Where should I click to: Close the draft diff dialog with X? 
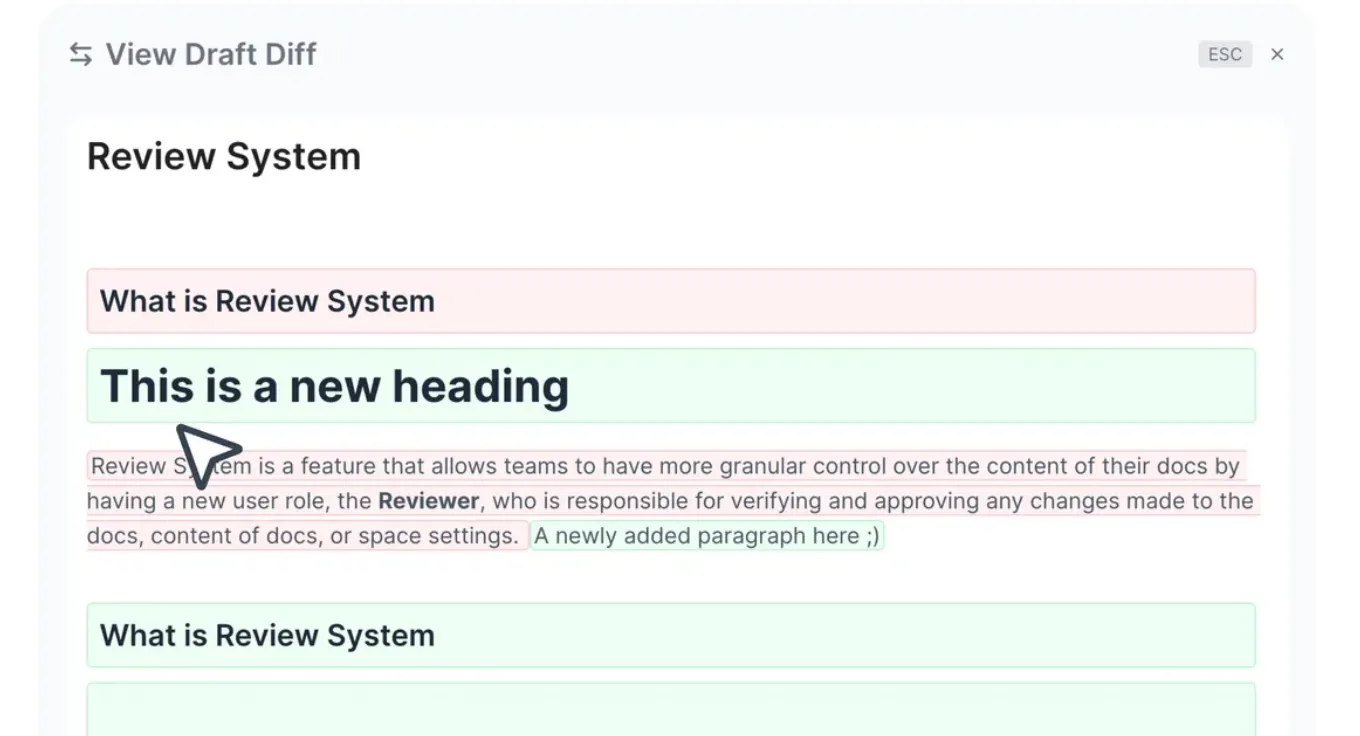point(1277,54)
